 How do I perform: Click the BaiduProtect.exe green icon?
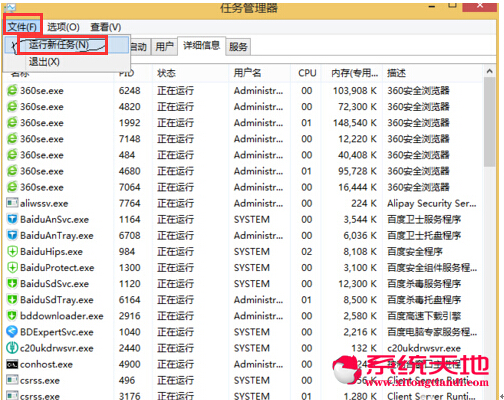(12, 267)
